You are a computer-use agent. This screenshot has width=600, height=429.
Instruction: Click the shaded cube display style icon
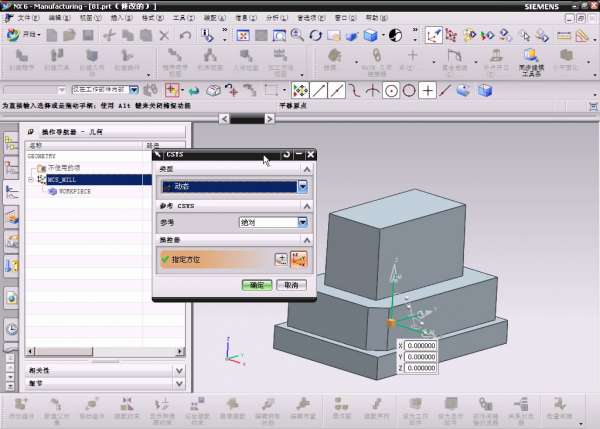372,35
